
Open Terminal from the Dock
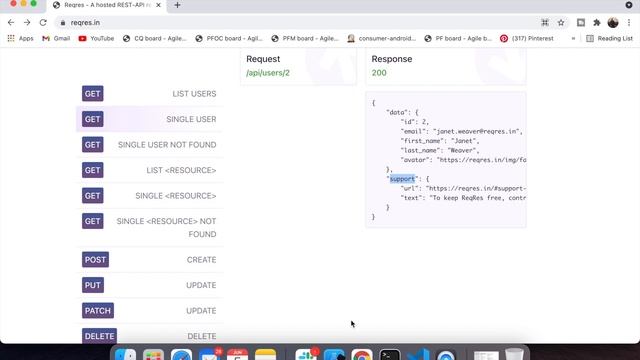click(389, 355)
